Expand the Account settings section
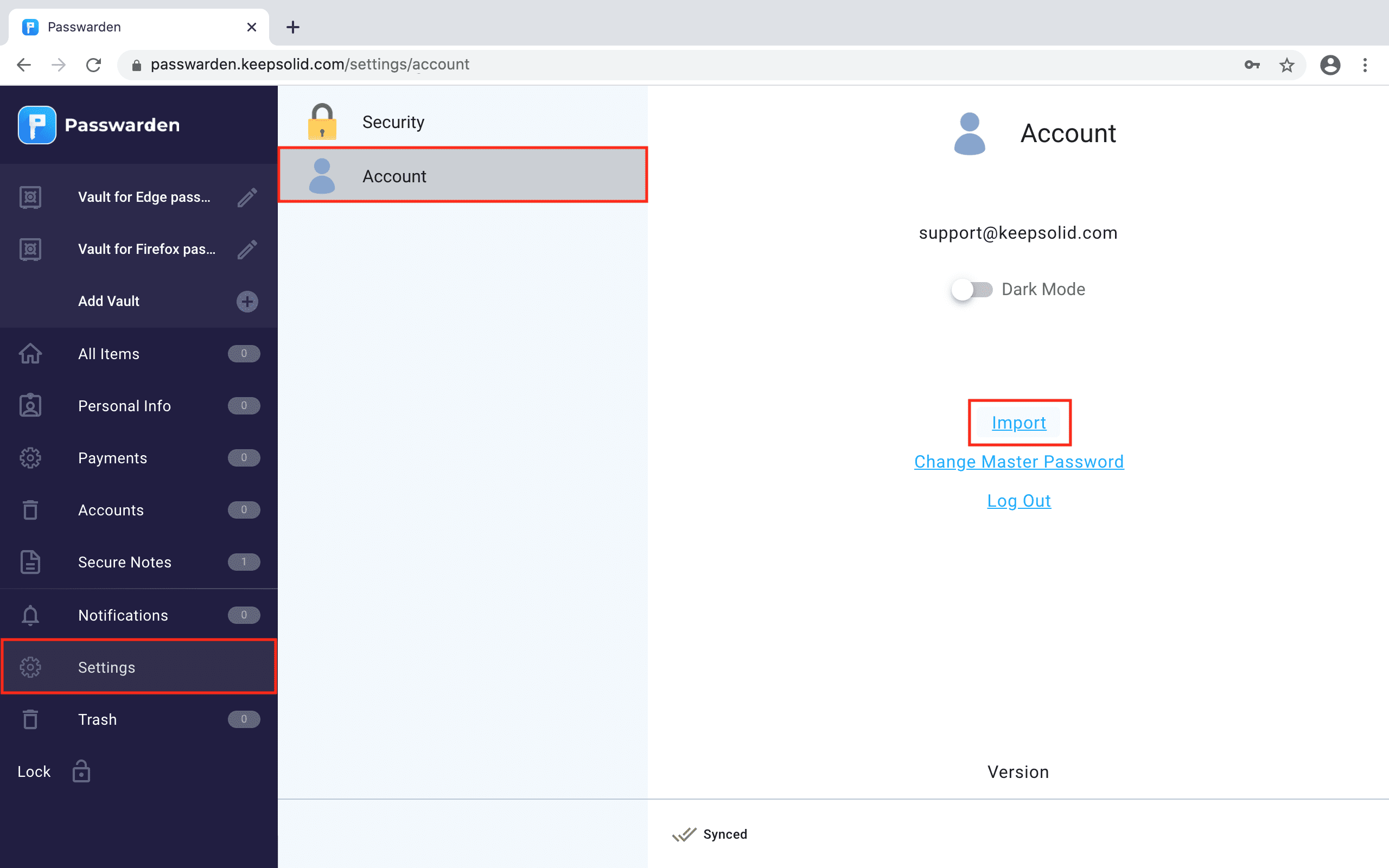This screenshot has width=1389, height=868. pyautogui.click(x=463, y=176)
